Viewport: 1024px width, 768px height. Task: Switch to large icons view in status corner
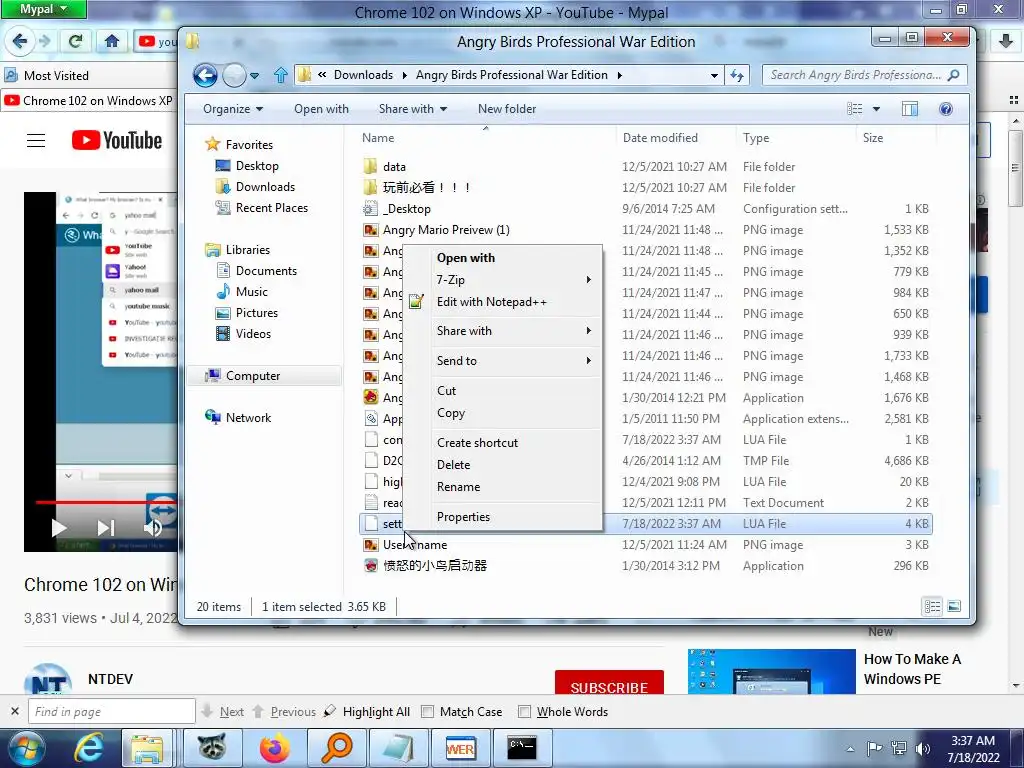(954, 607)
